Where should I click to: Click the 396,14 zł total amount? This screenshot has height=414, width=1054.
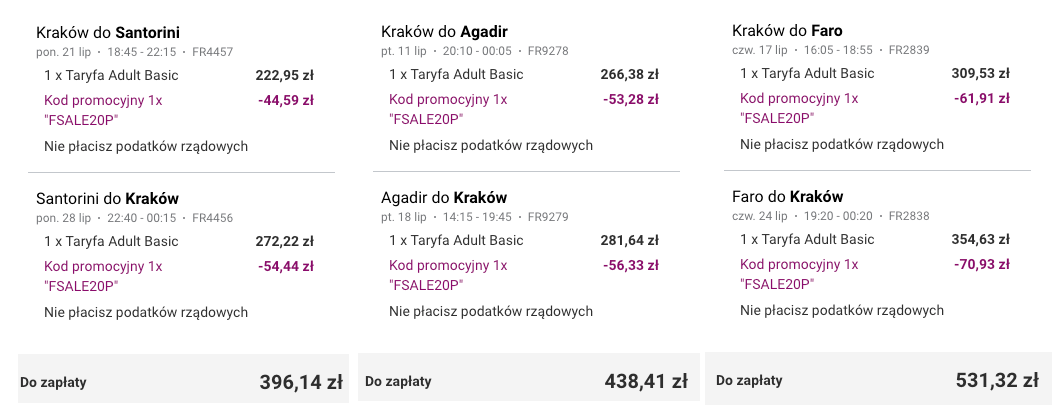pyautogui.click(x=300, y=382)
